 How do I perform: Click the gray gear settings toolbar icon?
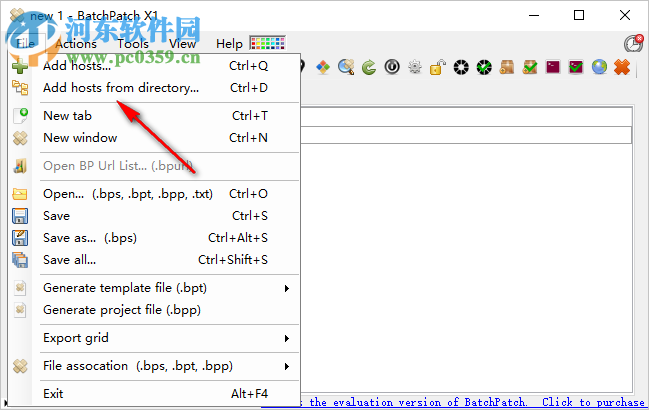[415, 67]
